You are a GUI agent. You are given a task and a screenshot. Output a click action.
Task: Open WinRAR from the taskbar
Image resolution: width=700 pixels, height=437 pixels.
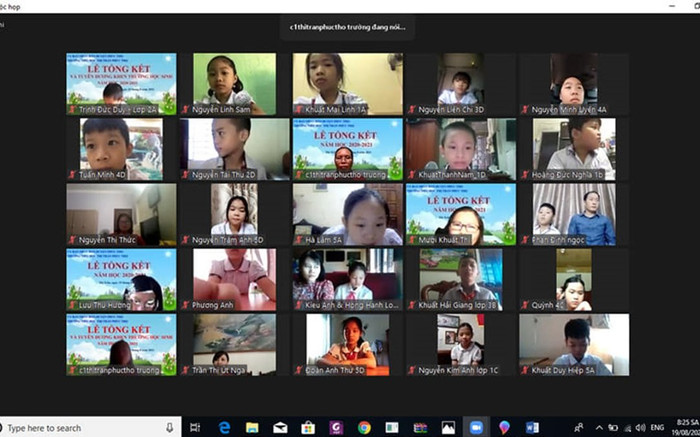[420, 428]
